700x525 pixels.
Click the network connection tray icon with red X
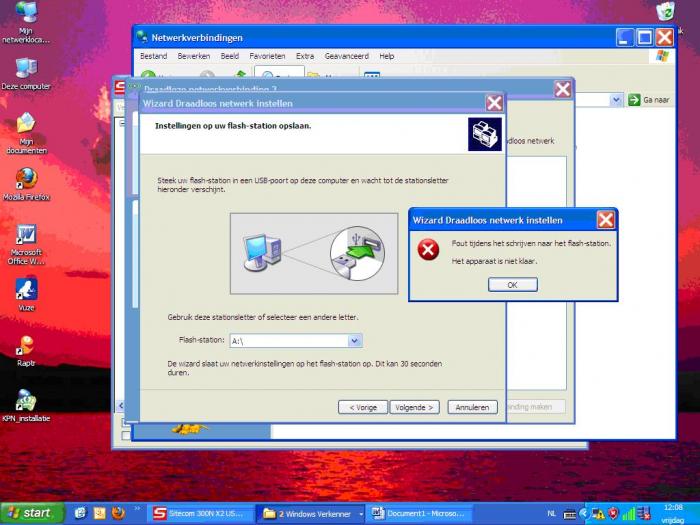(x=643, y=514)
